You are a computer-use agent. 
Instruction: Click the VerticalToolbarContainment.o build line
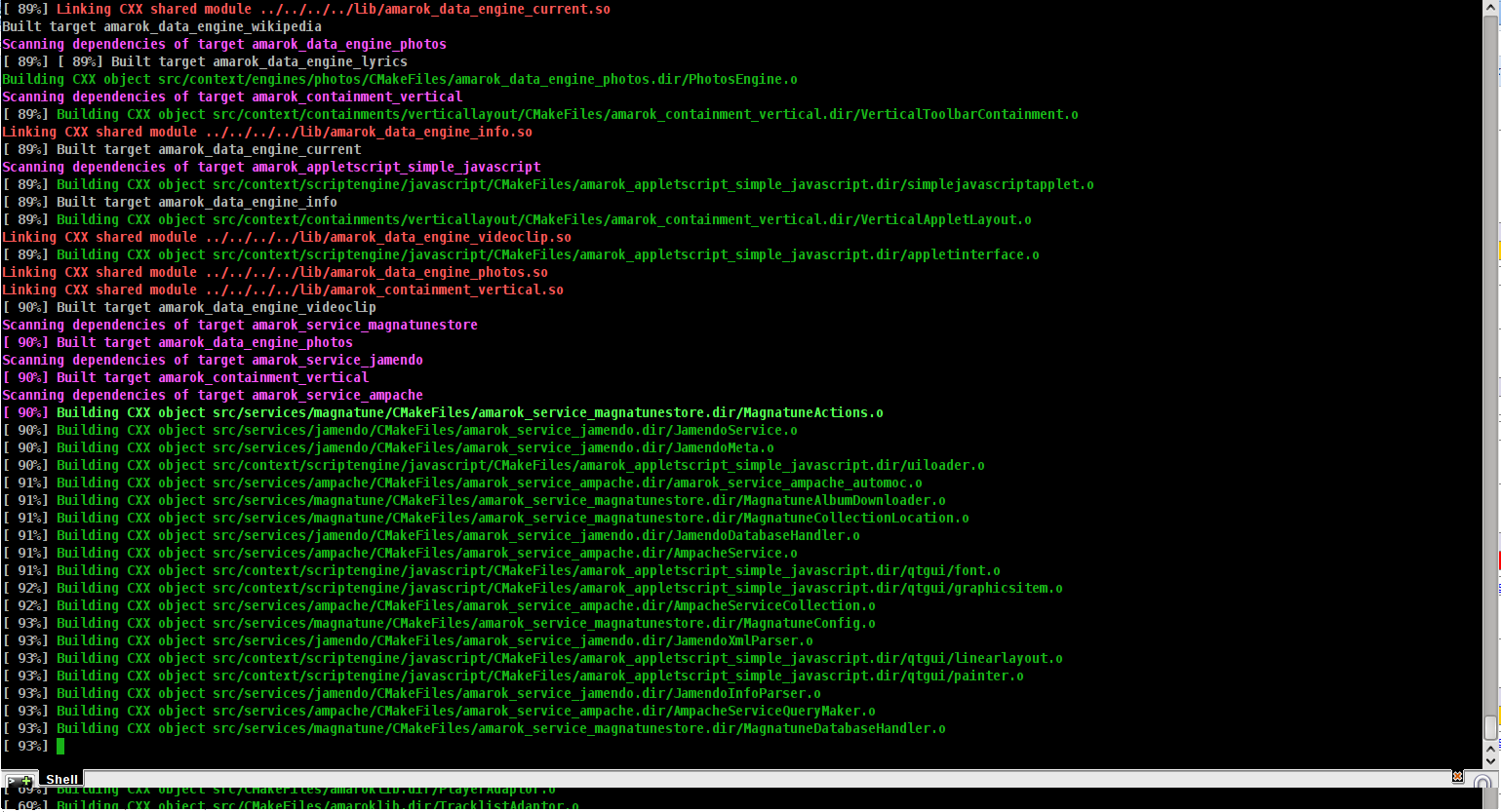[567, 114]
